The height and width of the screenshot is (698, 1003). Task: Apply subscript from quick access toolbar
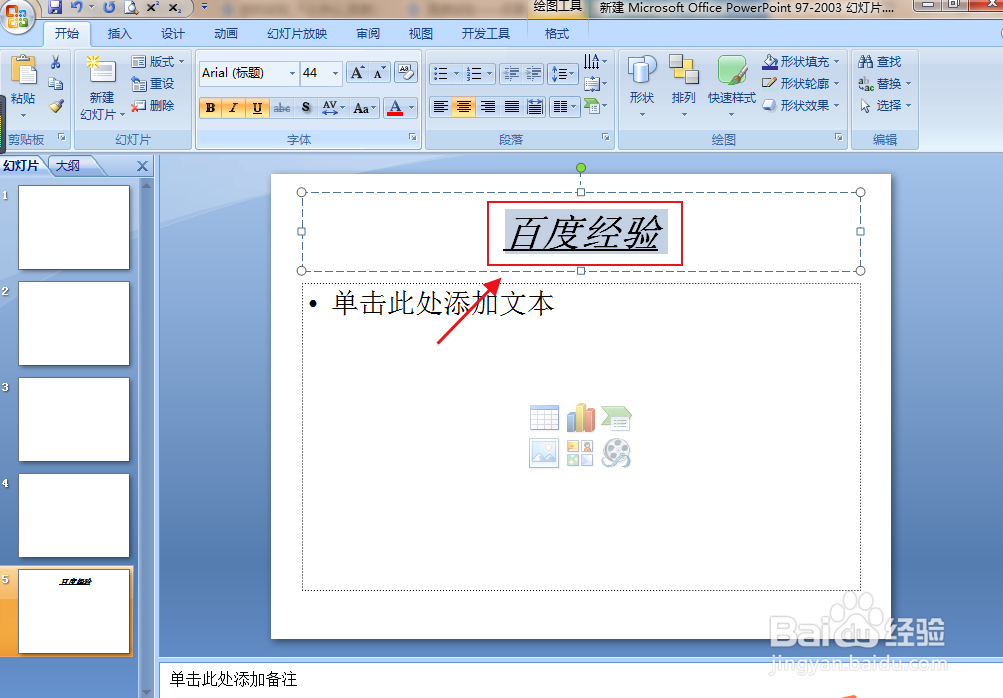tap(175, 8)
